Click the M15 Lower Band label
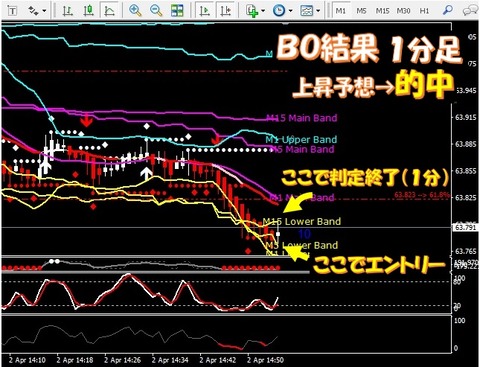Viewport: 480px width, 367px height. (302, 221)
